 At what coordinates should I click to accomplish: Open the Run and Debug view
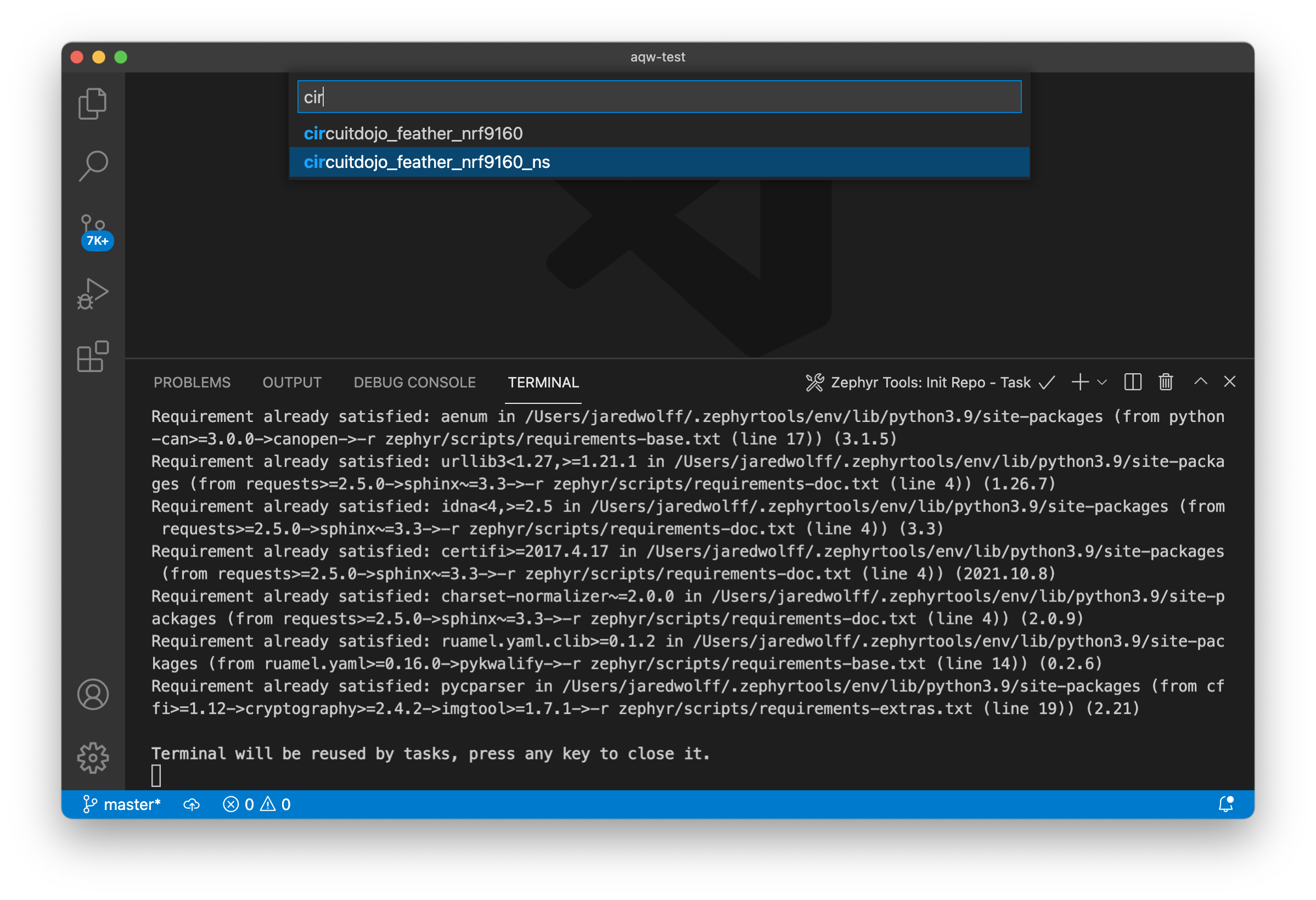92,294
